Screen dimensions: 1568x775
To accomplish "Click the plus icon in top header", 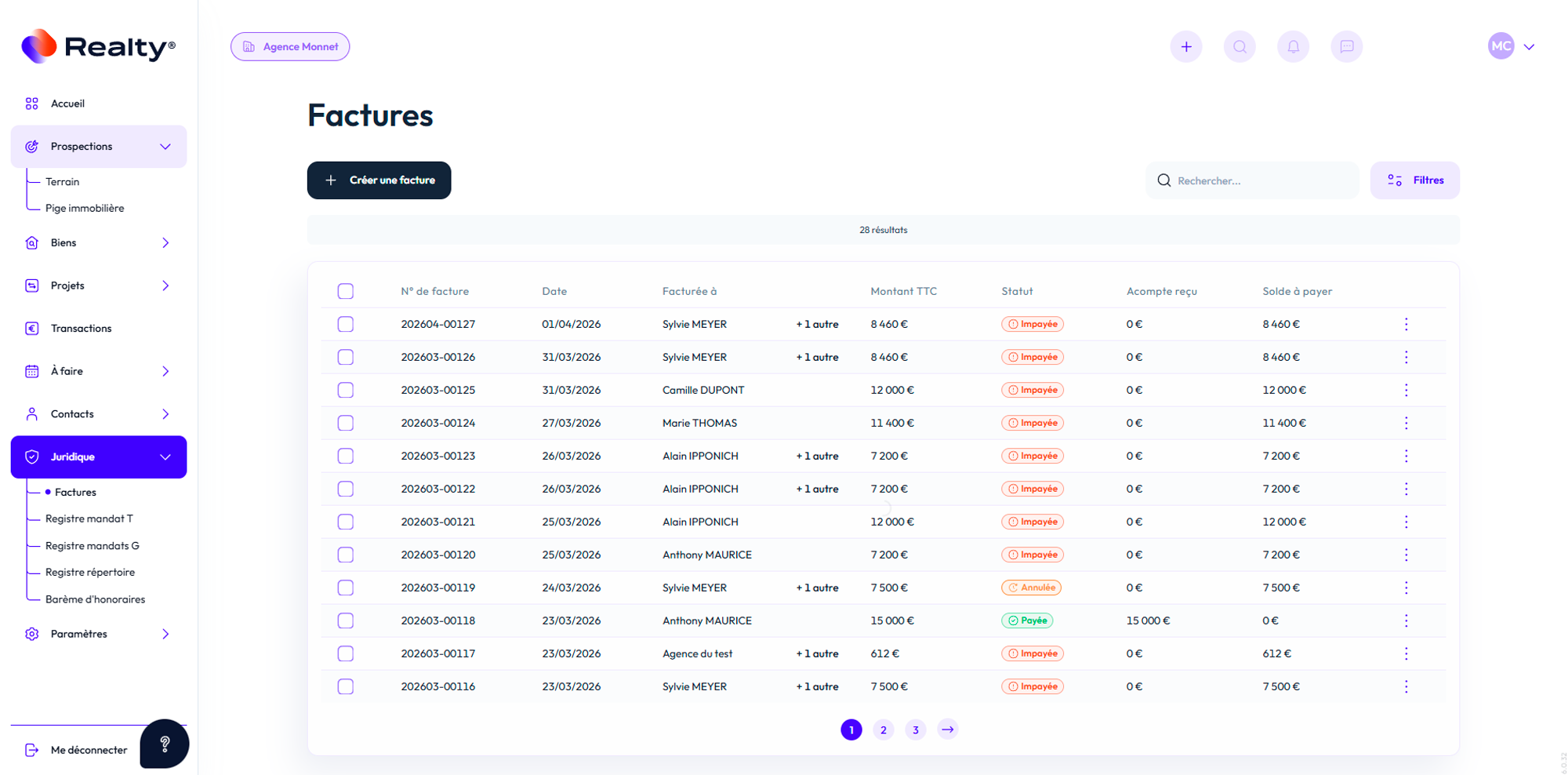I will click(1185, 47).
